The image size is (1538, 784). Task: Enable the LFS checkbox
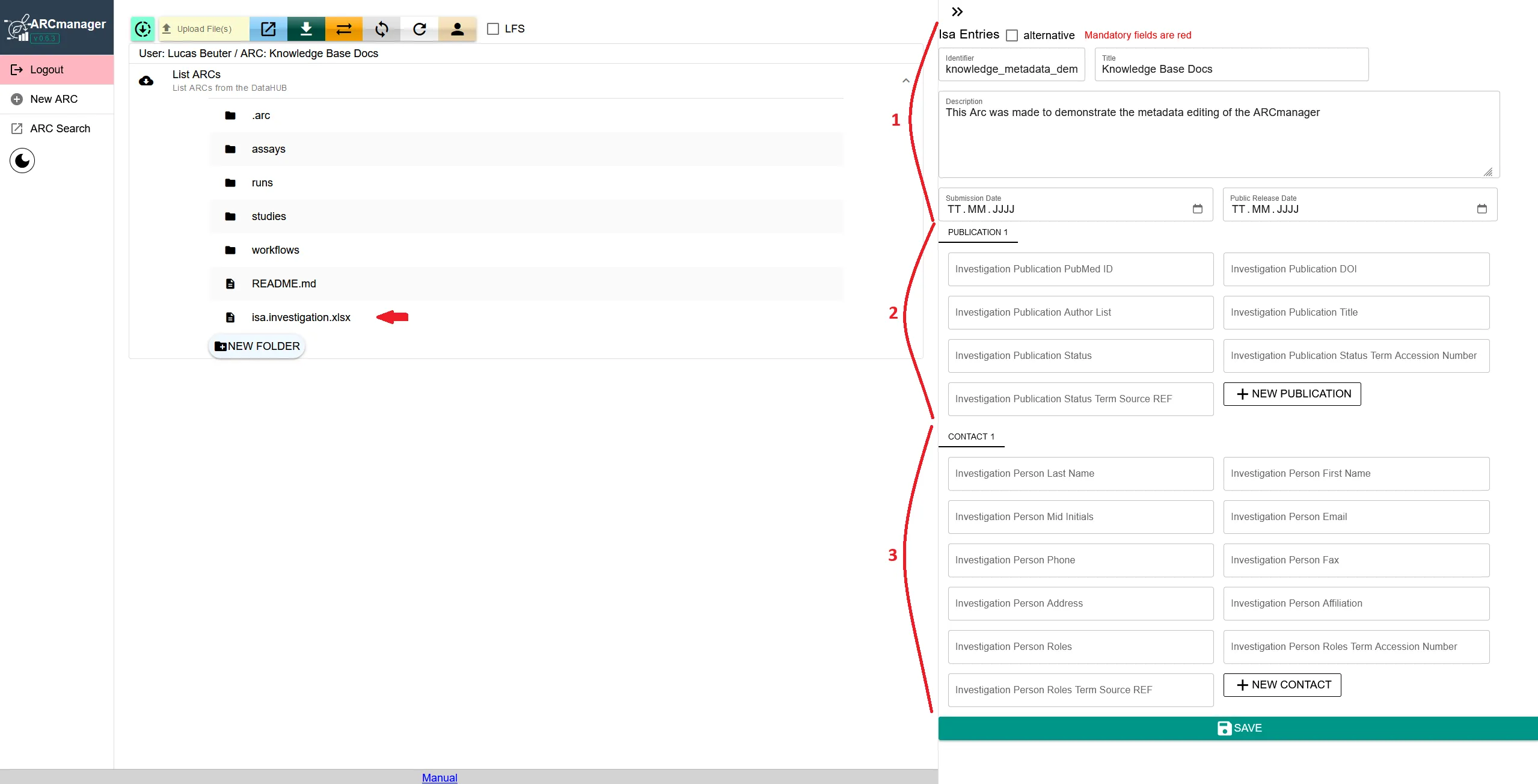pyautogui.click(x=493, y=29)
